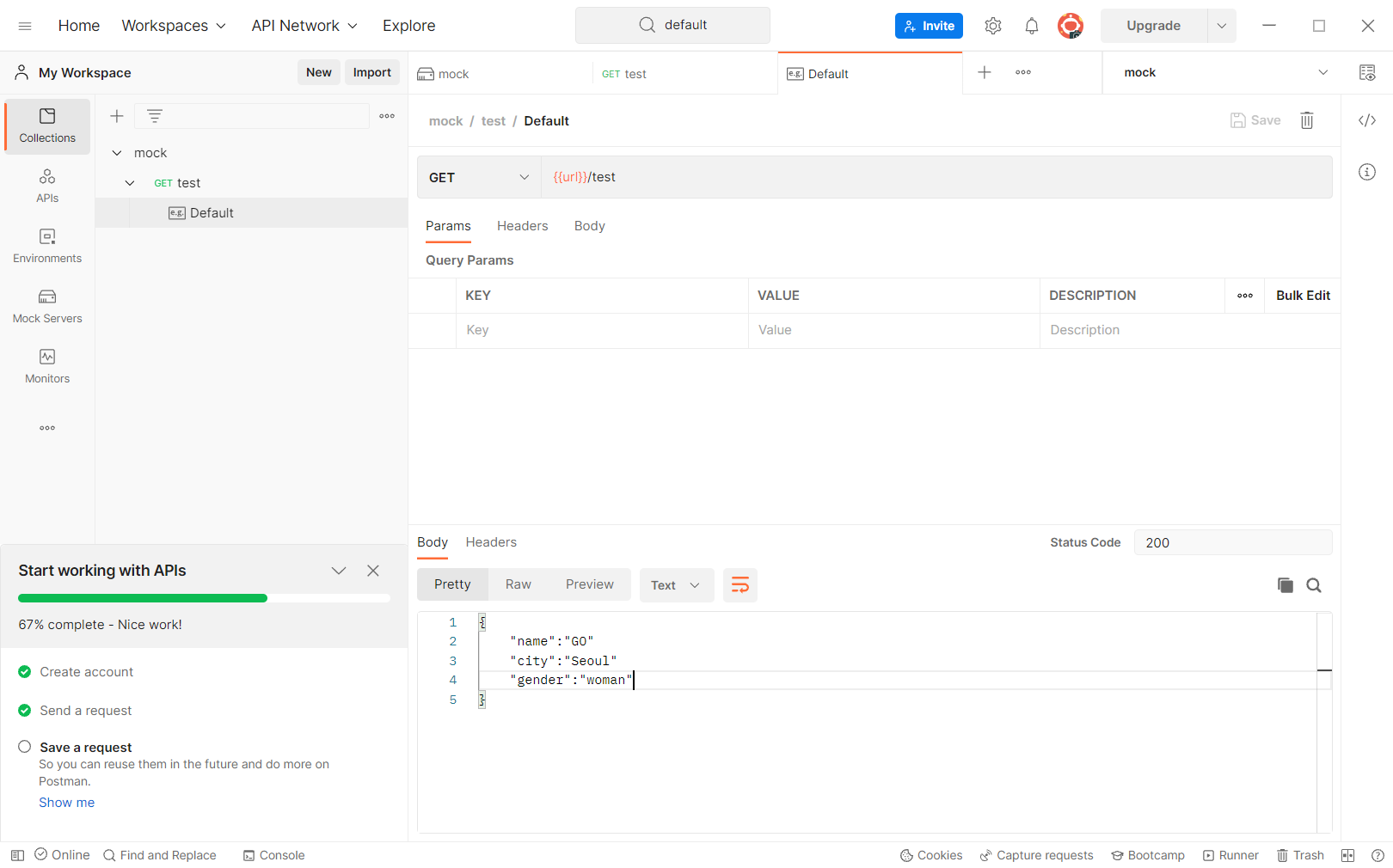Click the Create account checkmark
1393x868 pixels.
pos(25,672)
